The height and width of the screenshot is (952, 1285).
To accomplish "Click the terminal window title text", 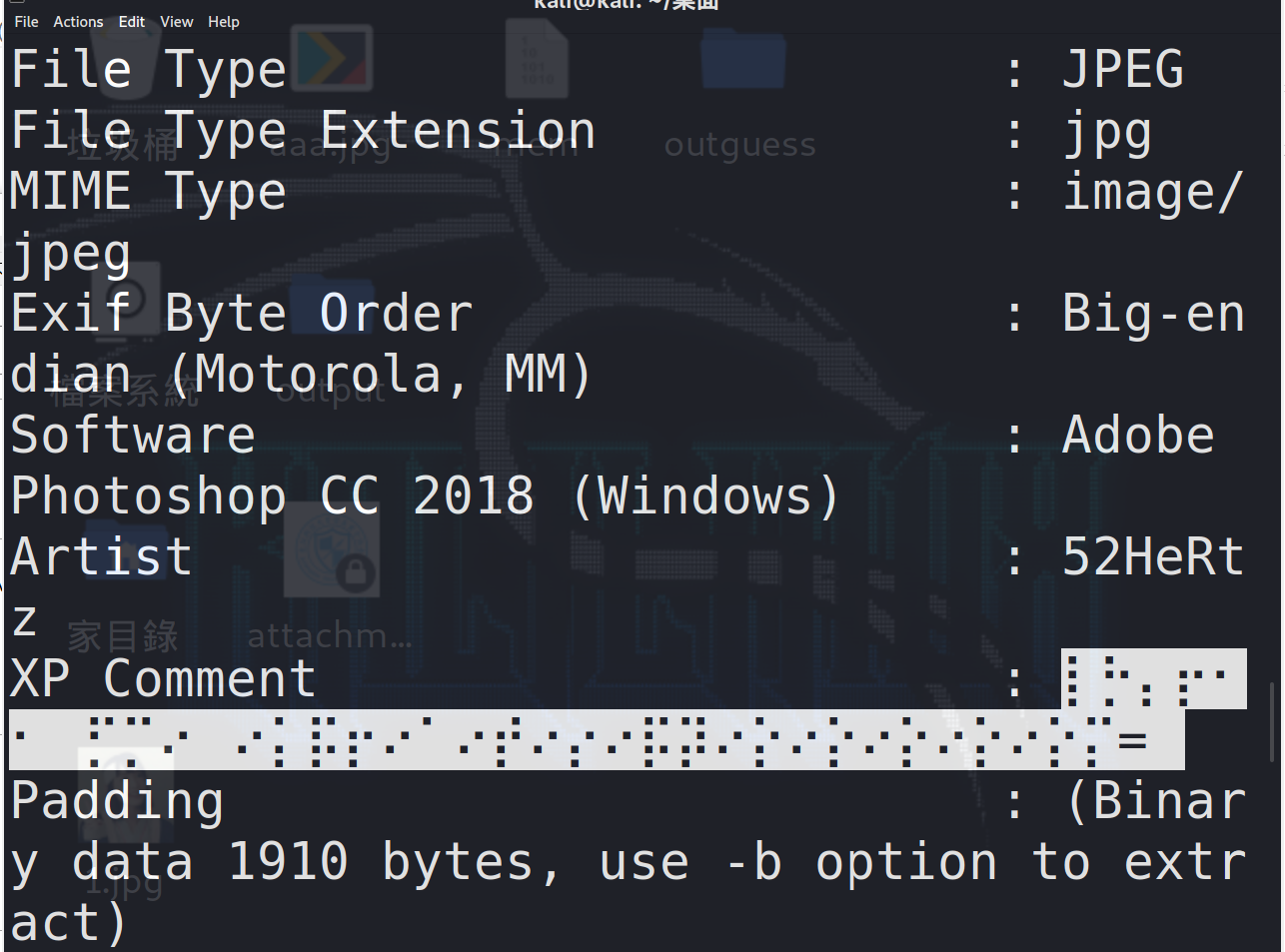I will click(626, 5).
